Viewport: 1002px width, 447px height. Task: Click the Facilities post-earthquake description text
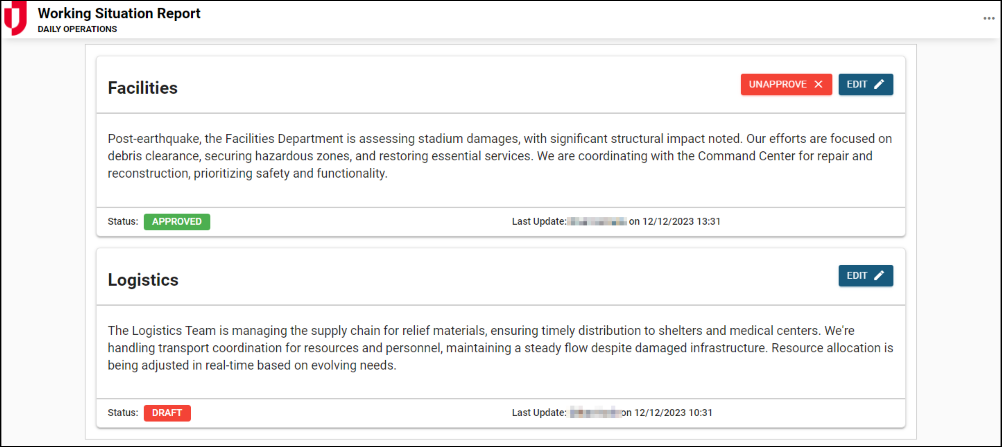(x=499, y=156)
